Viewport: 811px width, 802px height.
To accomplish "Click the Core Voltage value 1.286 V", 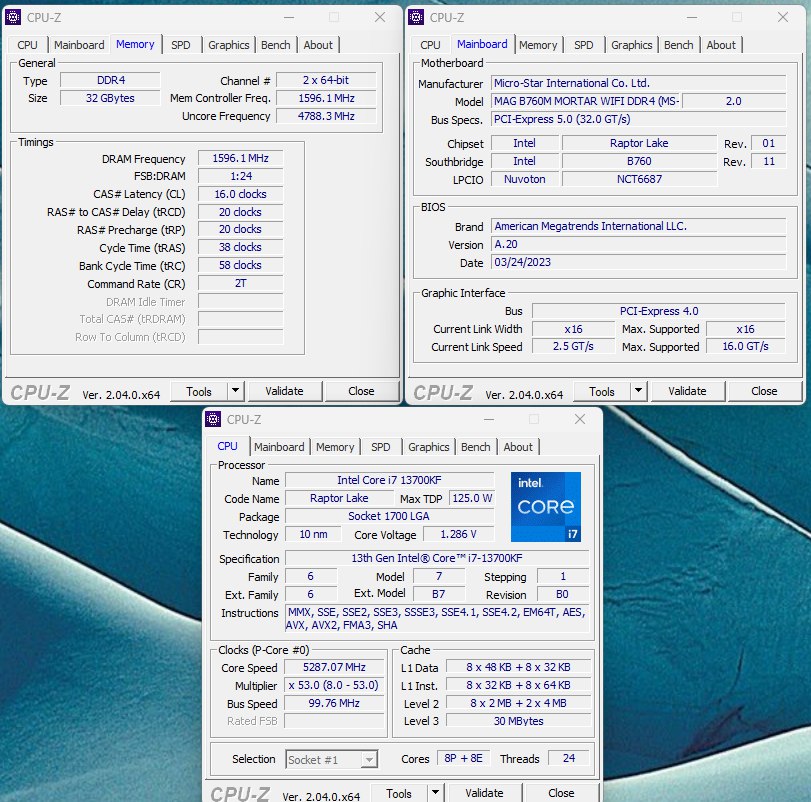I will point(459,534).
